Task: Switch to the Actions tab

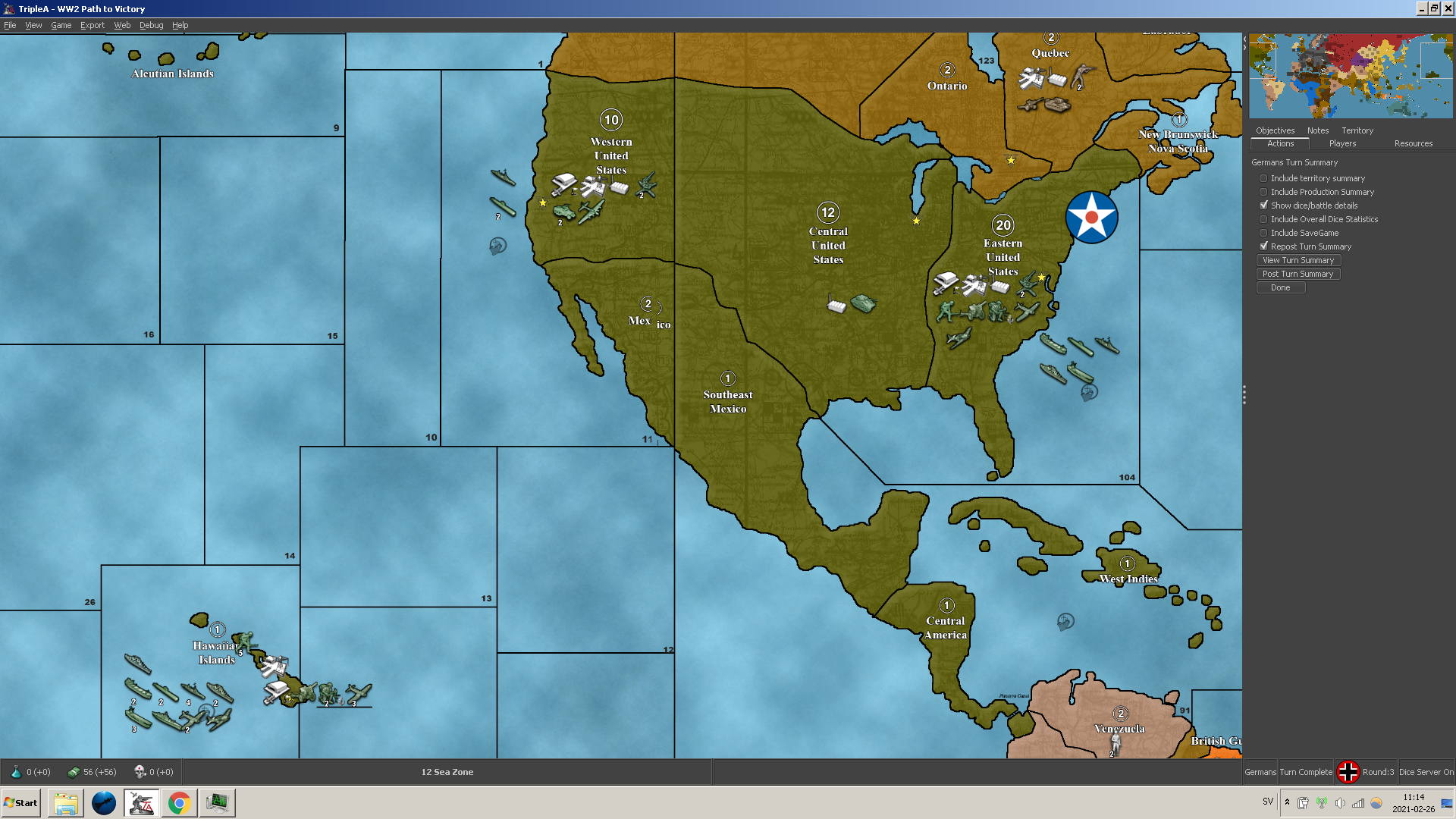Action: point(1280,143)
